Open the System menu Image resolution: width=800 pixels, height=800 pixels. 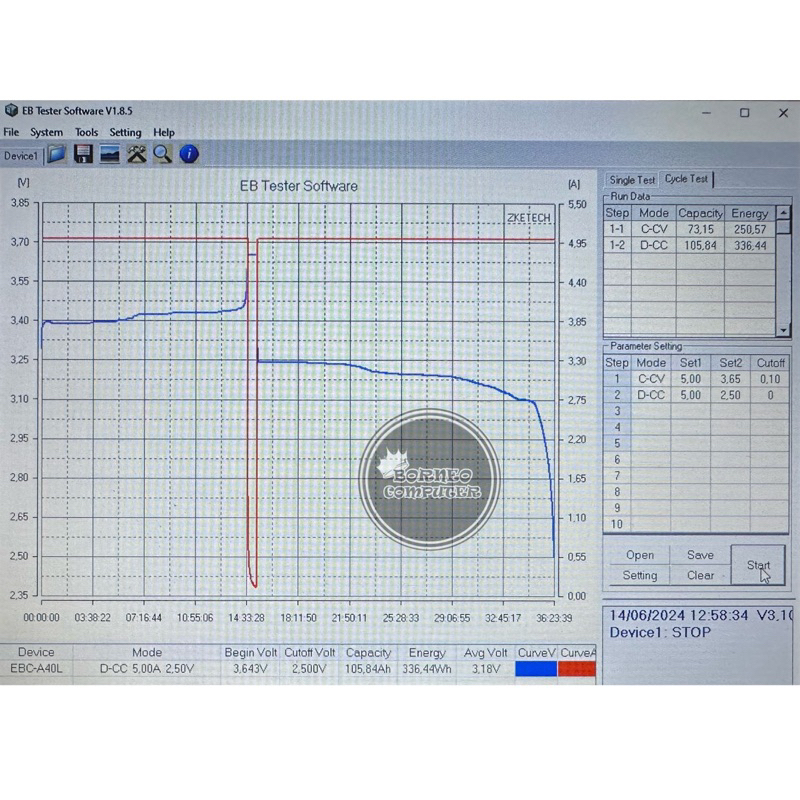tap(46, 132)
